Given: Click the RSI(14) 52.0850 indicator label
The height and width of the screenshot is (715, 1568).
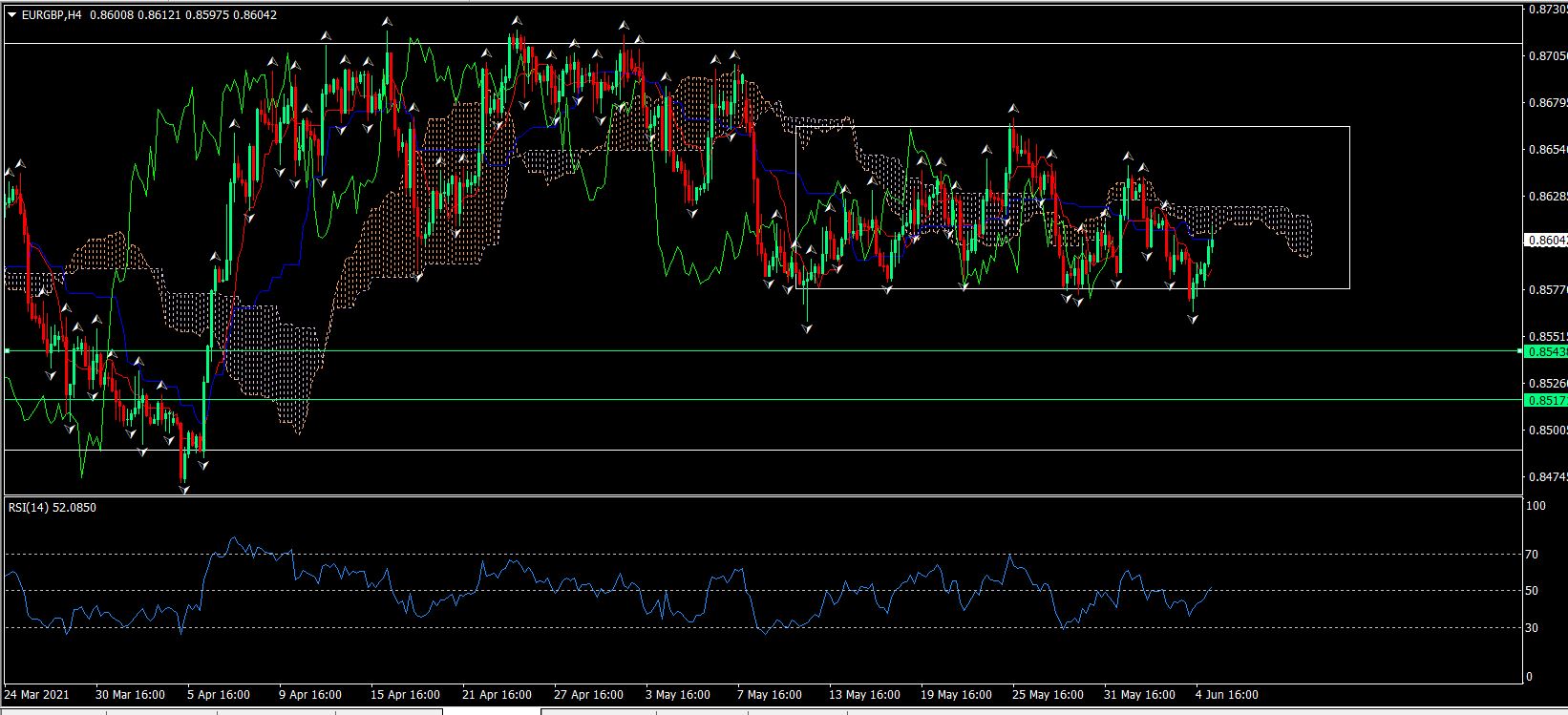Looking at the screenshot, I should coord(53,508).
